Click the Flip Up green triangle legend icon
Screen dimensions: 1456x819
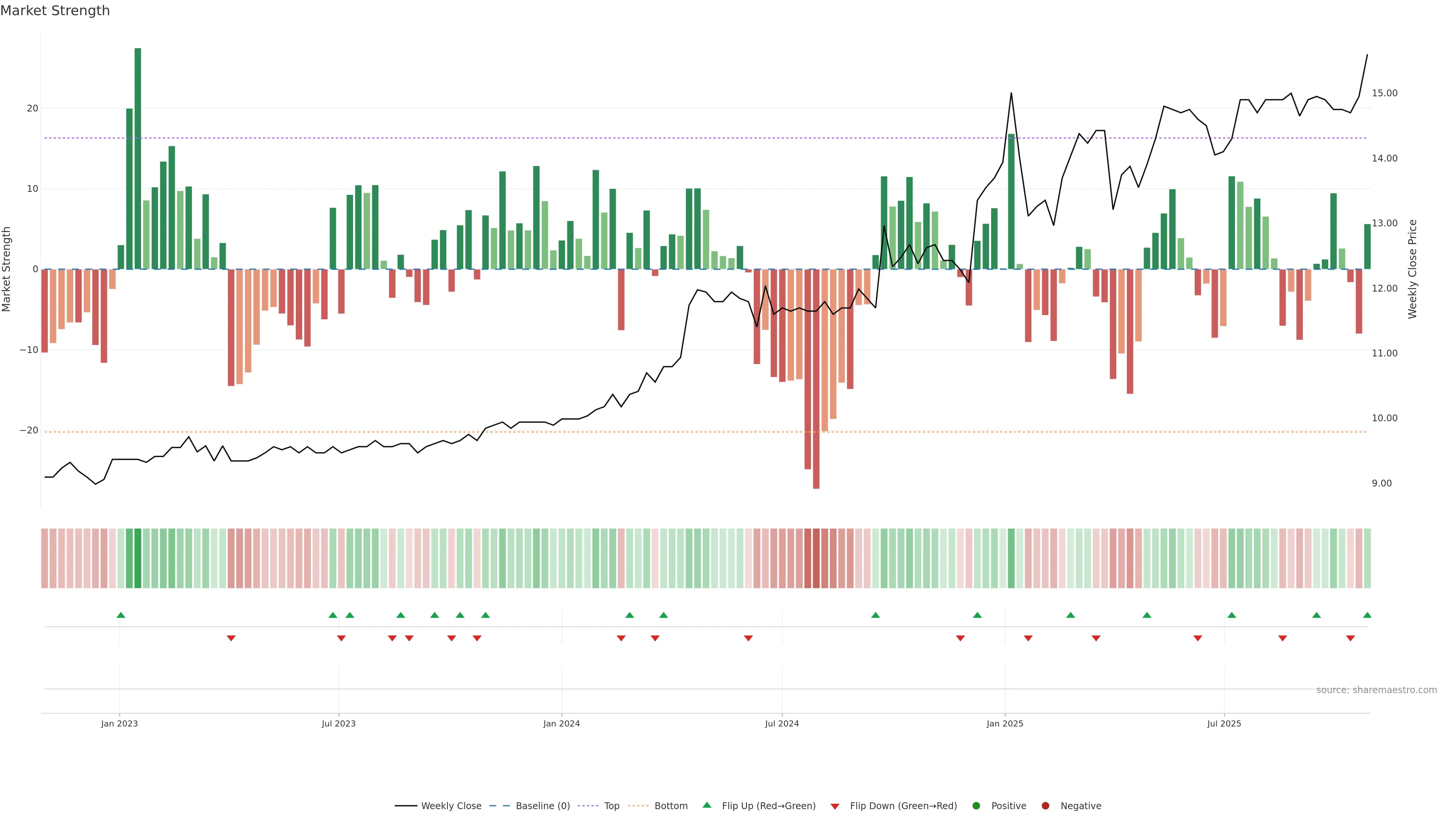click(706, 805)
